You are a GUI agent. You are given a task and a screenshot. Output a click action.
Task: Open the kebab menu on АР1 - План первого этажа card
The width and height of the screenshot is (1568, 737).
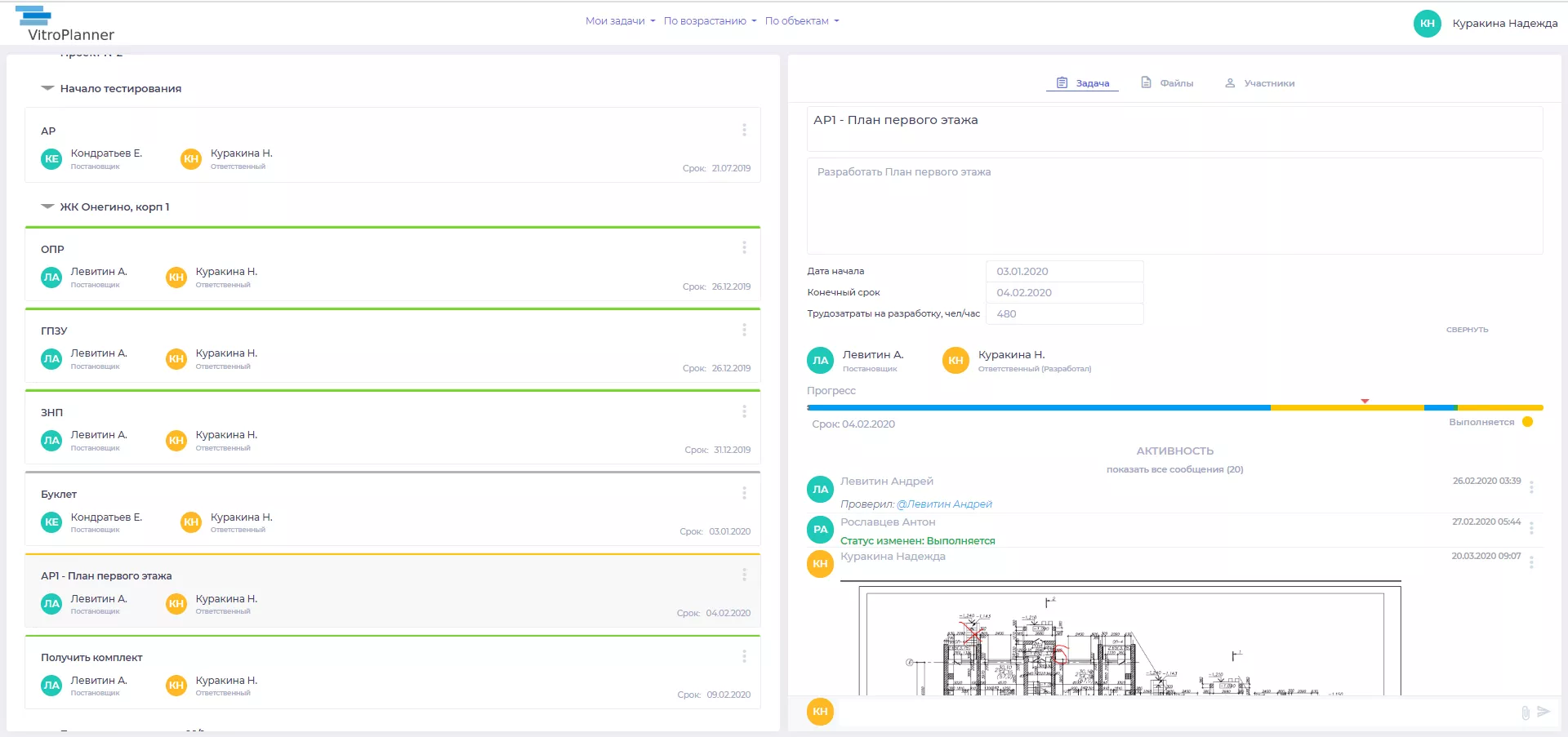point(744,575)
